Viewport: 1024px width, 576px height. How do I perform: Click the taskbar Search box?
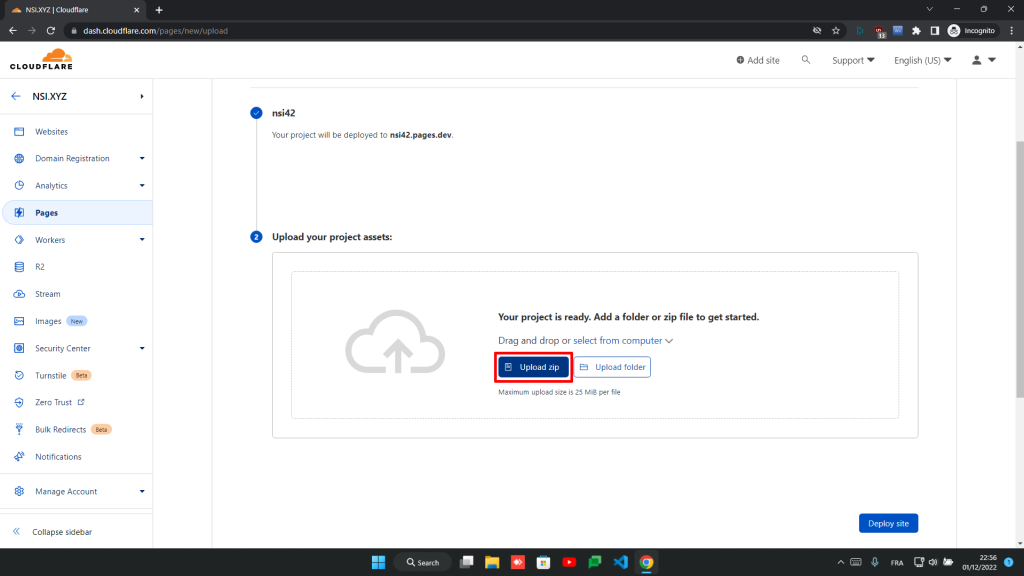pos(423,562)
